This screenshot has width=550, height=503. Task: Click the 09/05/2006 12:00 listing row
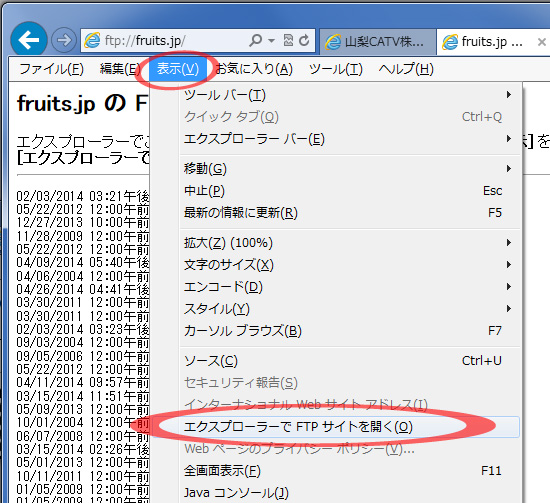coord(83,356)
